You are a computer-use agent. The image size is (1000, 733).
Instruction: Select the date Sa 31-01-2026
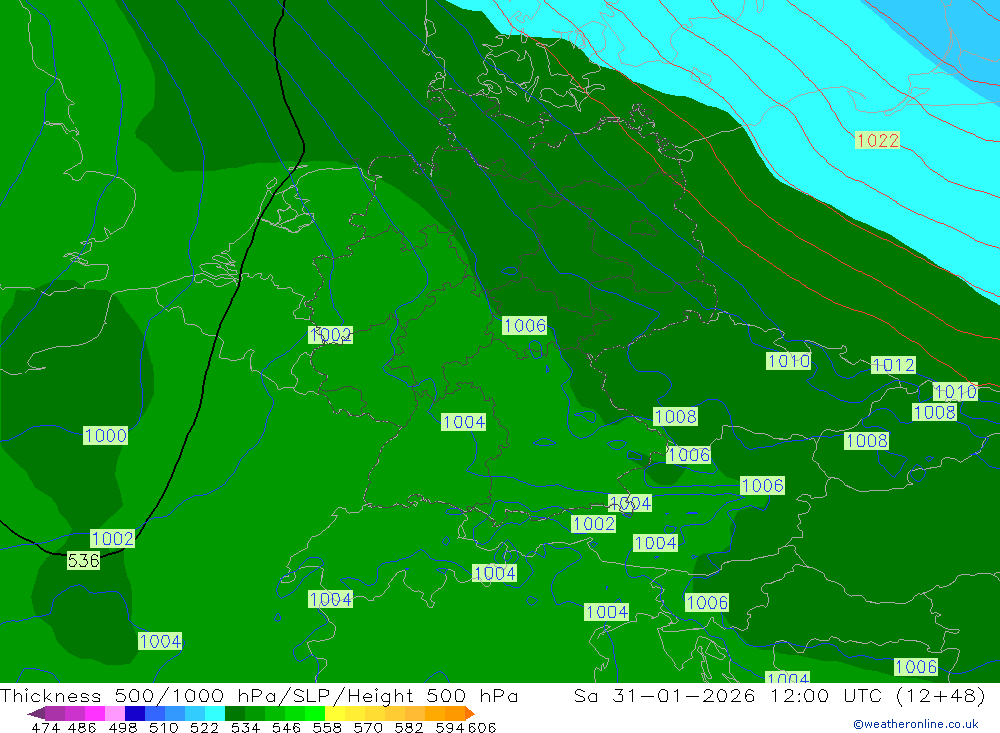(x=665, y=695)
